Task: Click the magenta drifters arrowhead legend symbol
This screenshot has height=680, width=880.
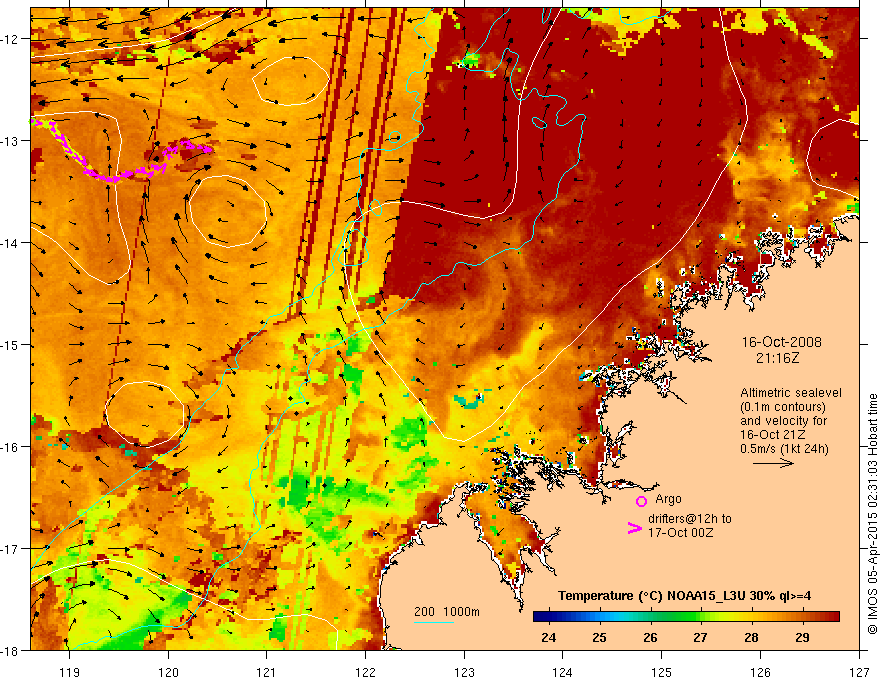Action: click(634, 528)
